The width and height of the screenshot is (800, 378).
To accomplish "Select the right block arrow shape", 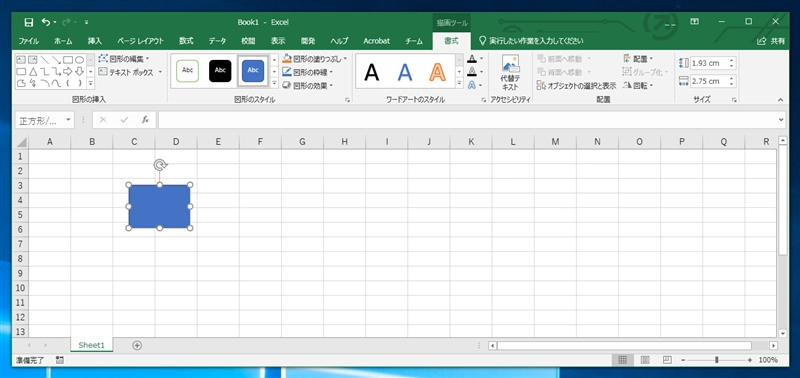I will point(68,71).
